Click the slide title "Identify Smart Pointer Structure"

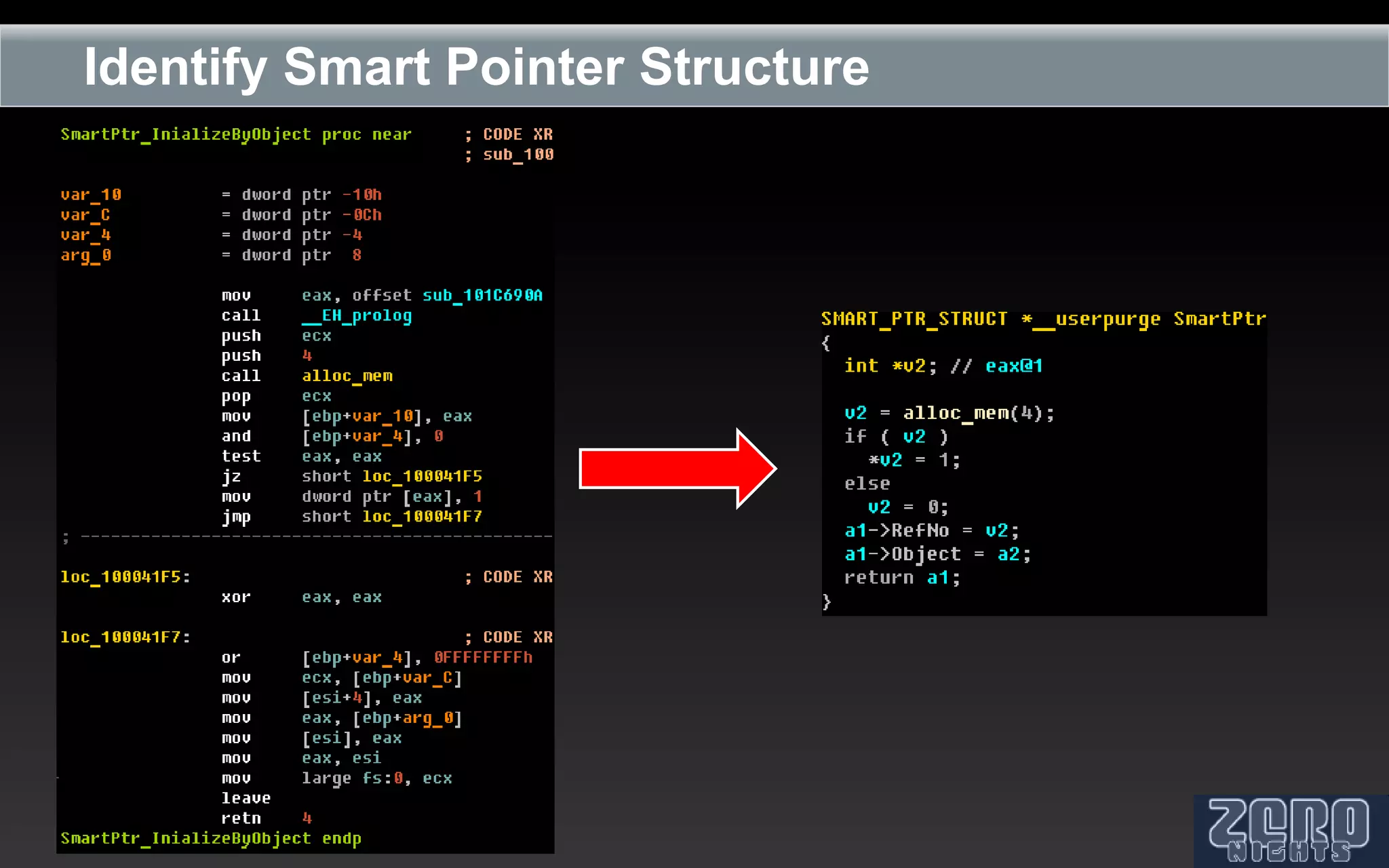click(x=476, y=68)
